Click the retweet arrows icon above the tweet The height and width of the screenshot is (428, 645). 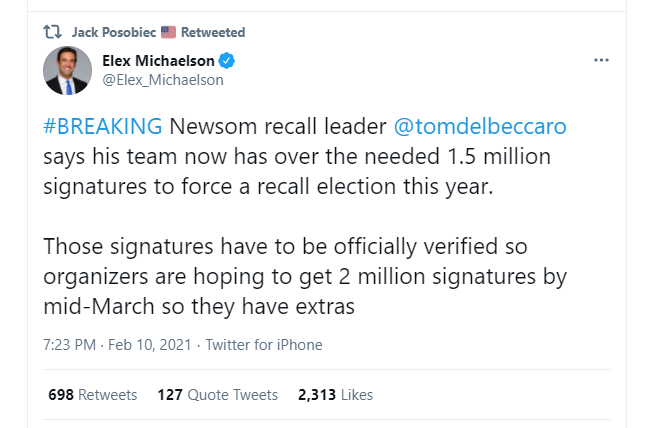pos(52,32)
